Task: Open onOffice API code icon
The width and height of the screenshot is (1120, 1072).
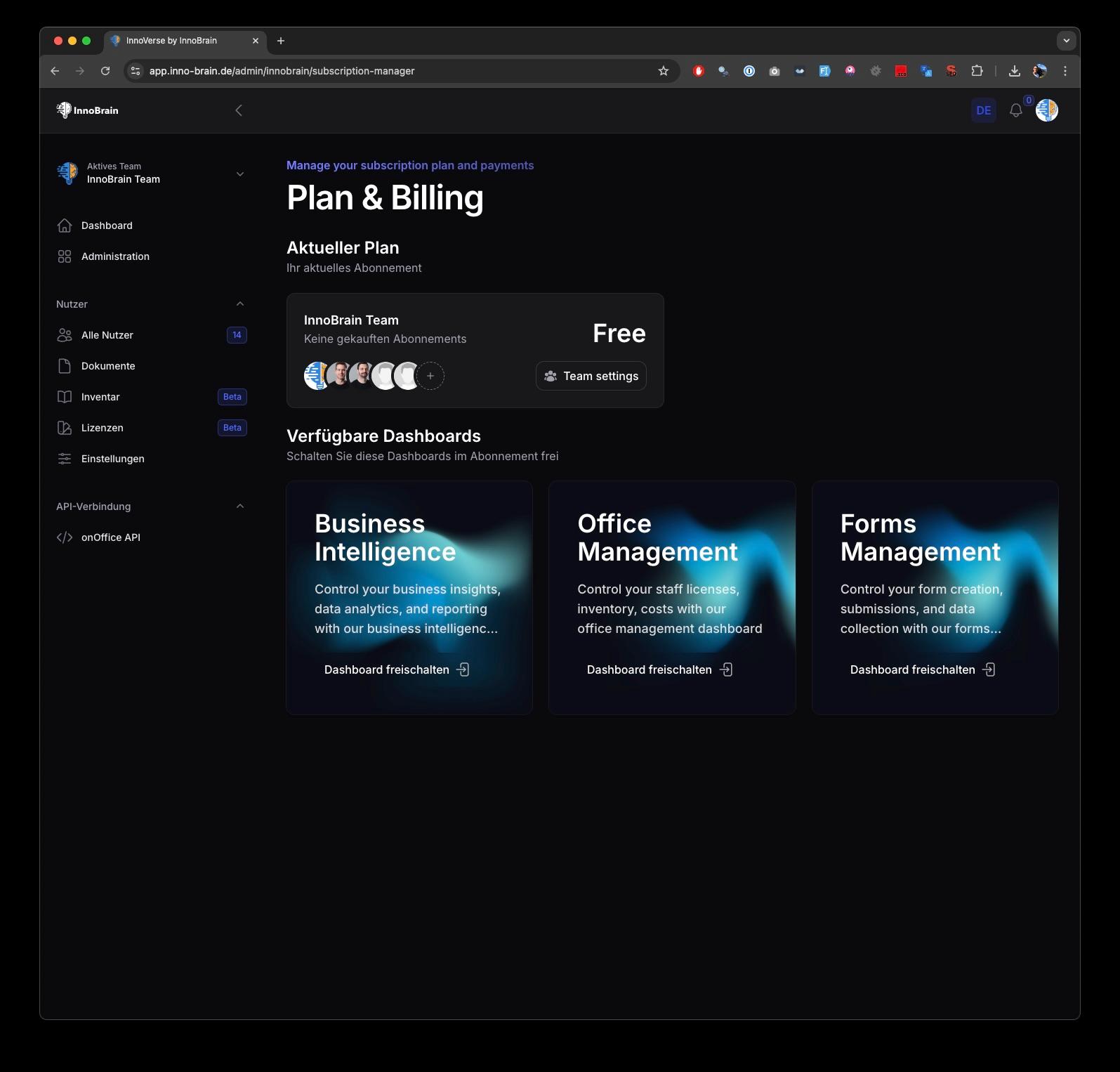Action: click(x=65, y=537)
